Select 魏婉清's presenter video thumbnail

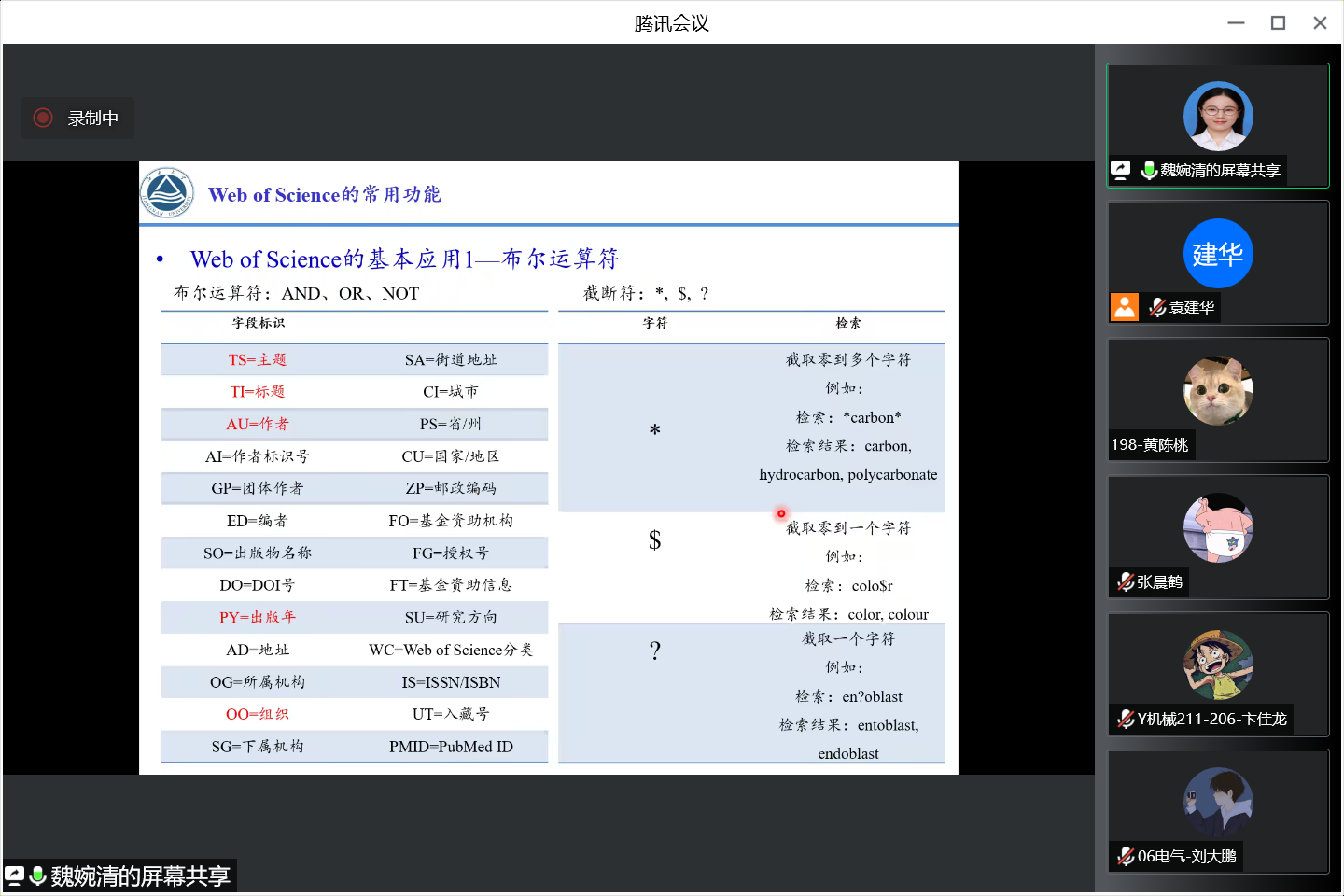[x=1218, y=117]
